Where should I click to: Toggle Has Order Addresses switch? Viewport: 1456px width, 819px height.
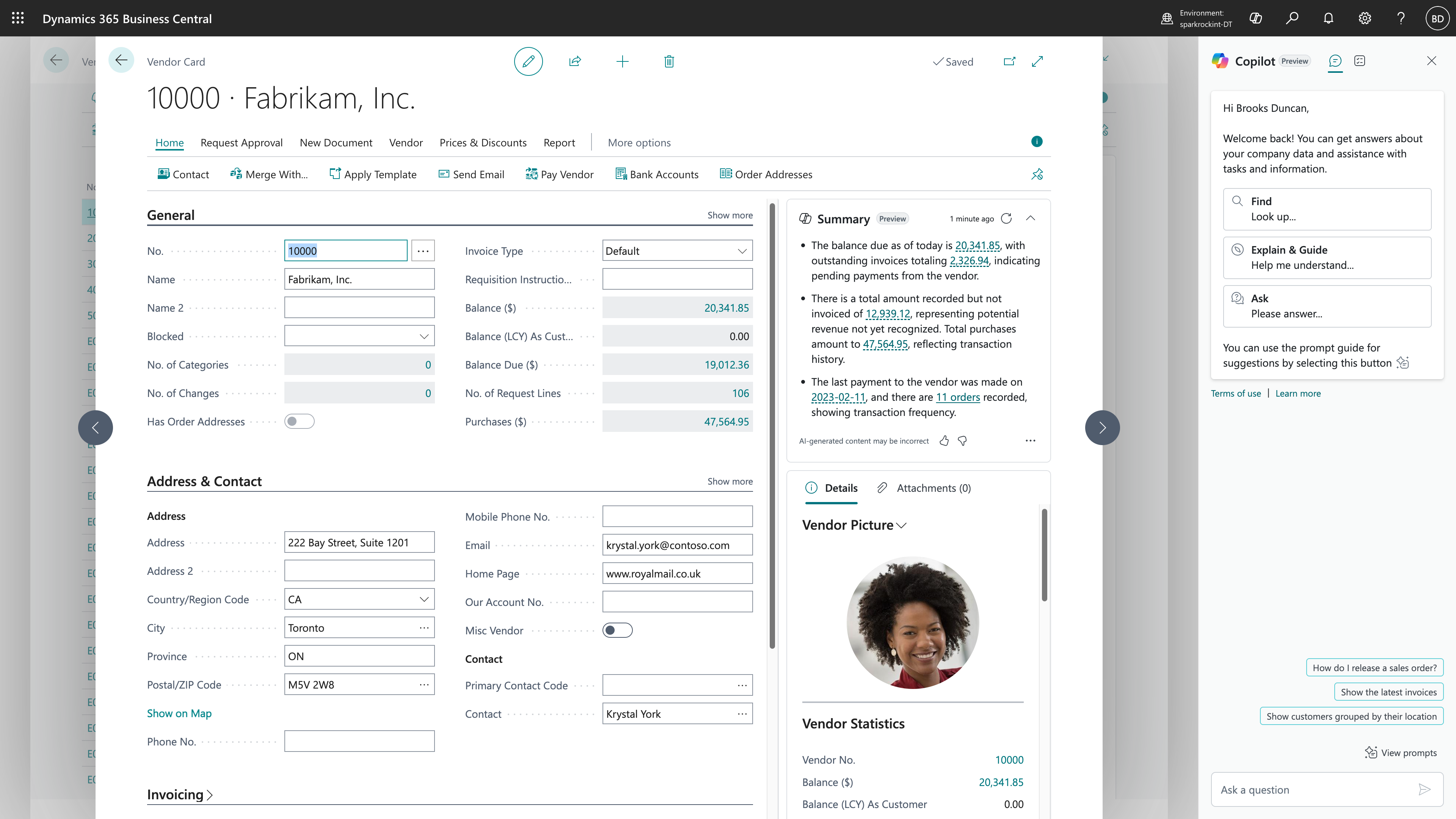tap(299, 422)
